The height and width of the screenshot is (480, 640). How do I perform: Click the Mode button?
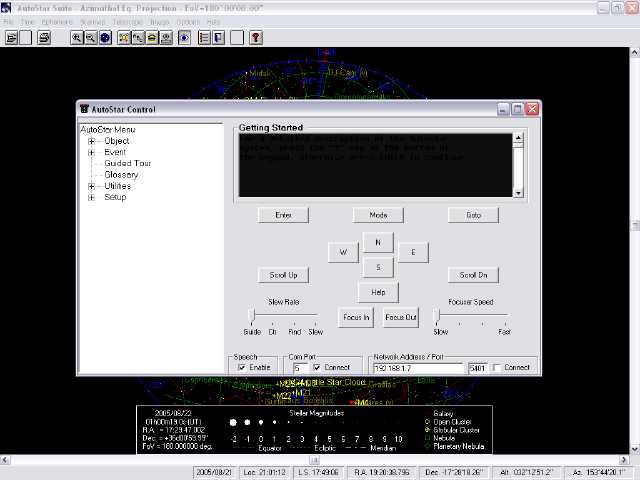coord(378,215)
